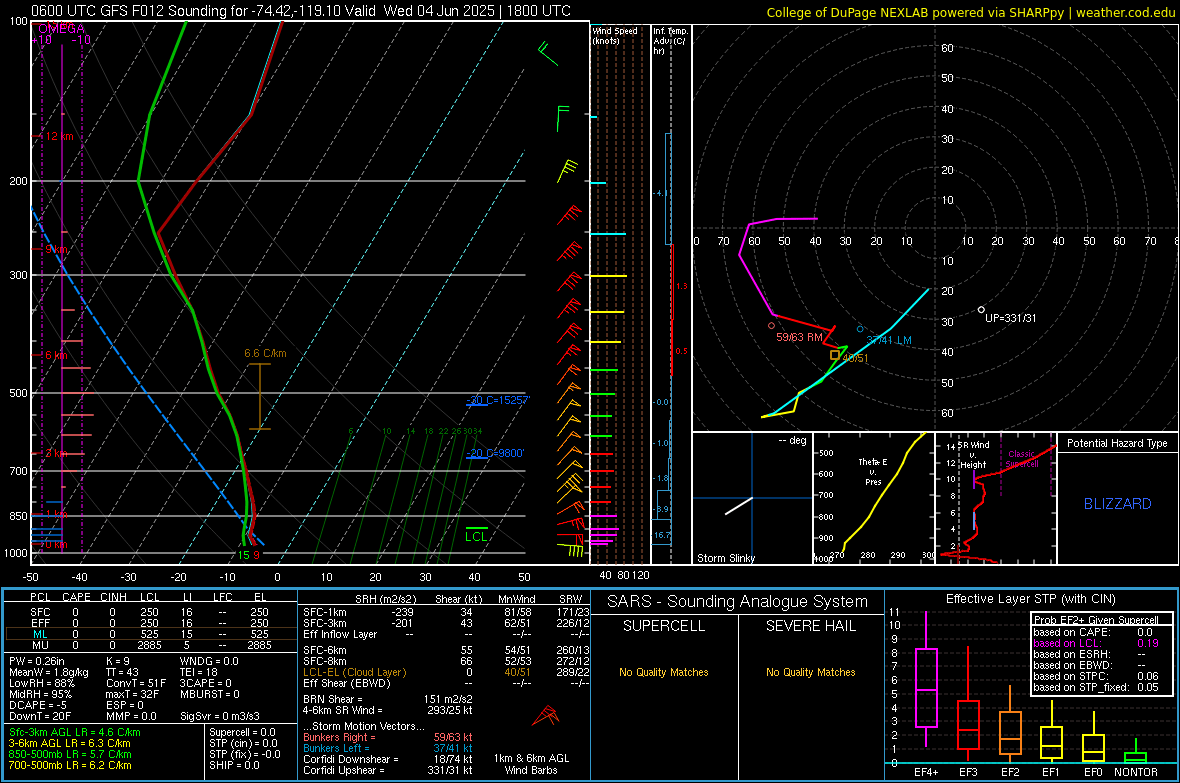Click the '4-6km SR Wind =' label
Screen dimensions: 1180x783
[343, 710]
